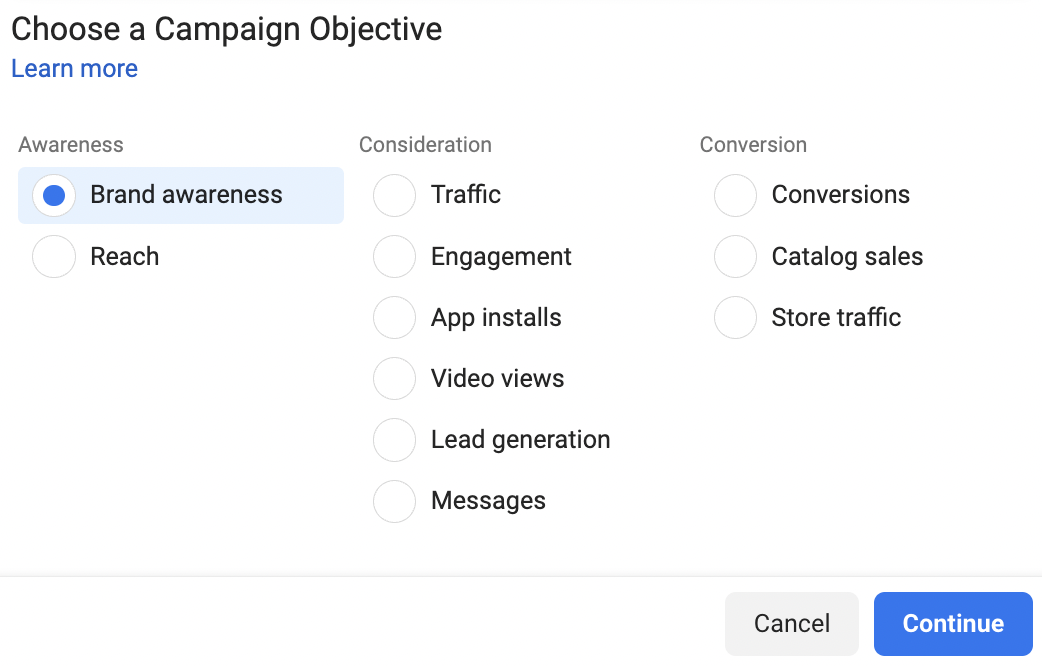
Task: Choose Catalog sales radio button
Action: 735,257
